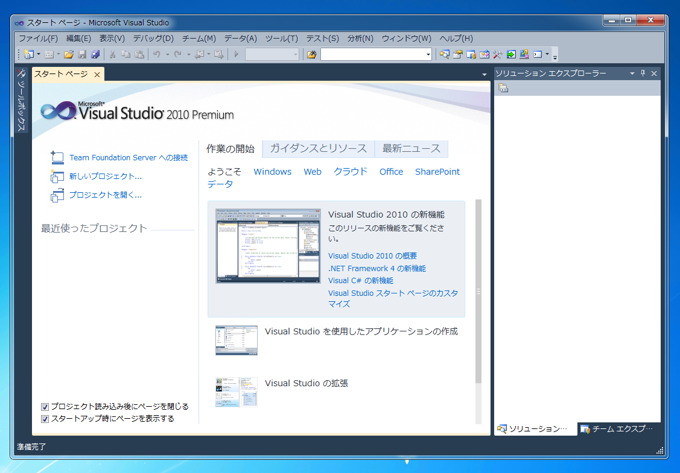Image resolution: width=680 pixels, height=473 pixels.
Task: Switch to the チーム エクスプローラー bottom tab
Action: pyautogui.click(x=617, y=429)
